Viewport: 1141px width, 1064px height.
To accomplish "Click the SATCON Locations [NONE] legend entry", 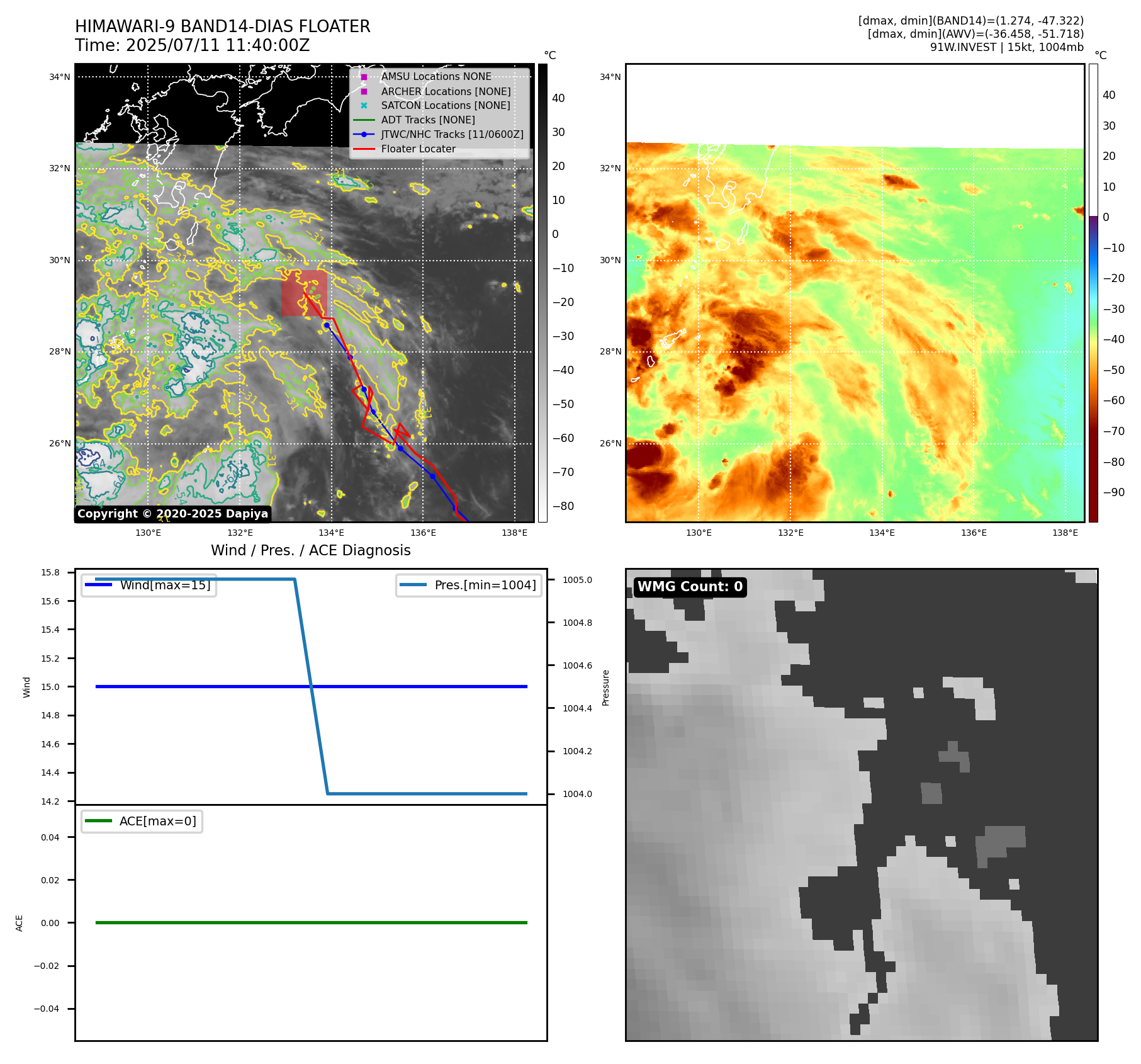I will 446,105.
